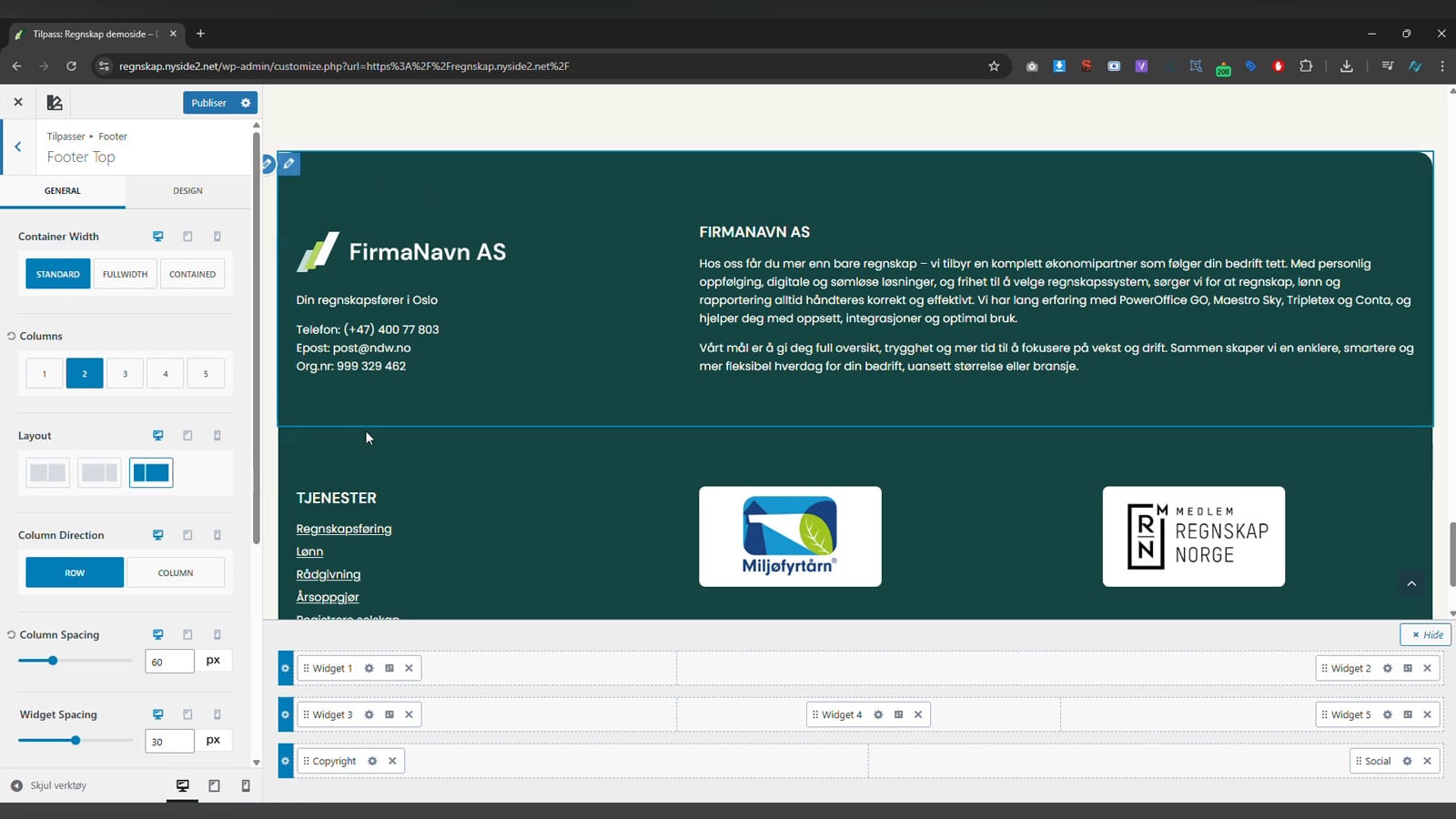Open the builder edit icon beside the X
Screen dimensions: 1456x819
point(55,103)
